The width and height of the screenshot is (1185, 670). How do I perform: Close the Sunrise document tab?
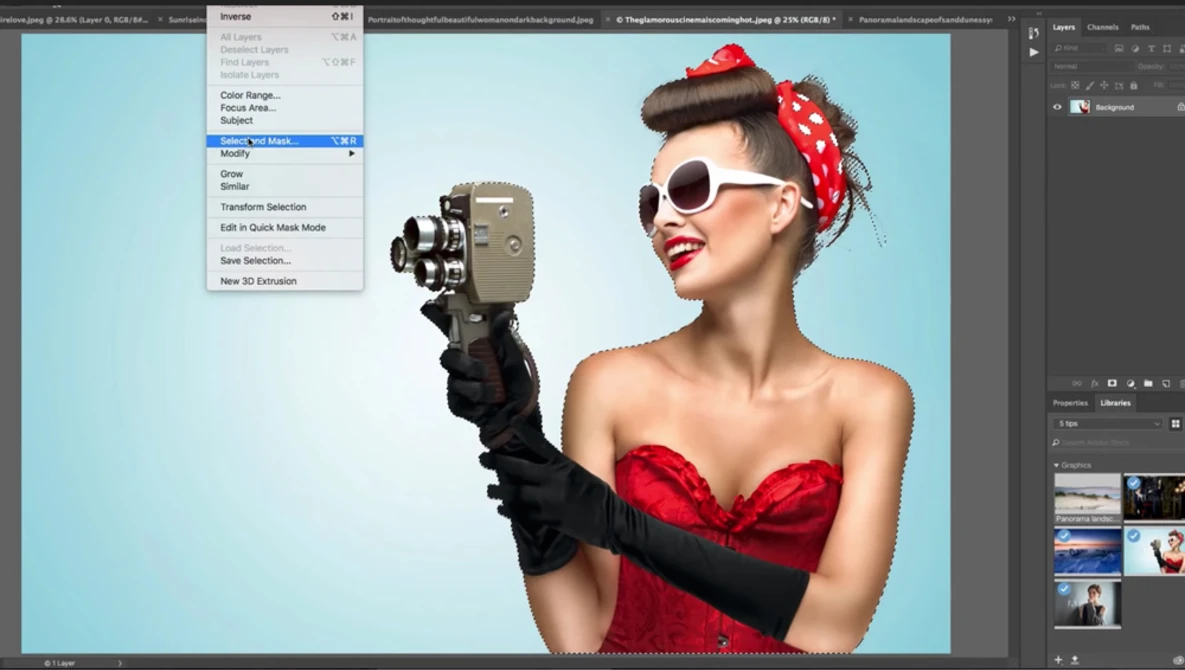pos(160,20)
